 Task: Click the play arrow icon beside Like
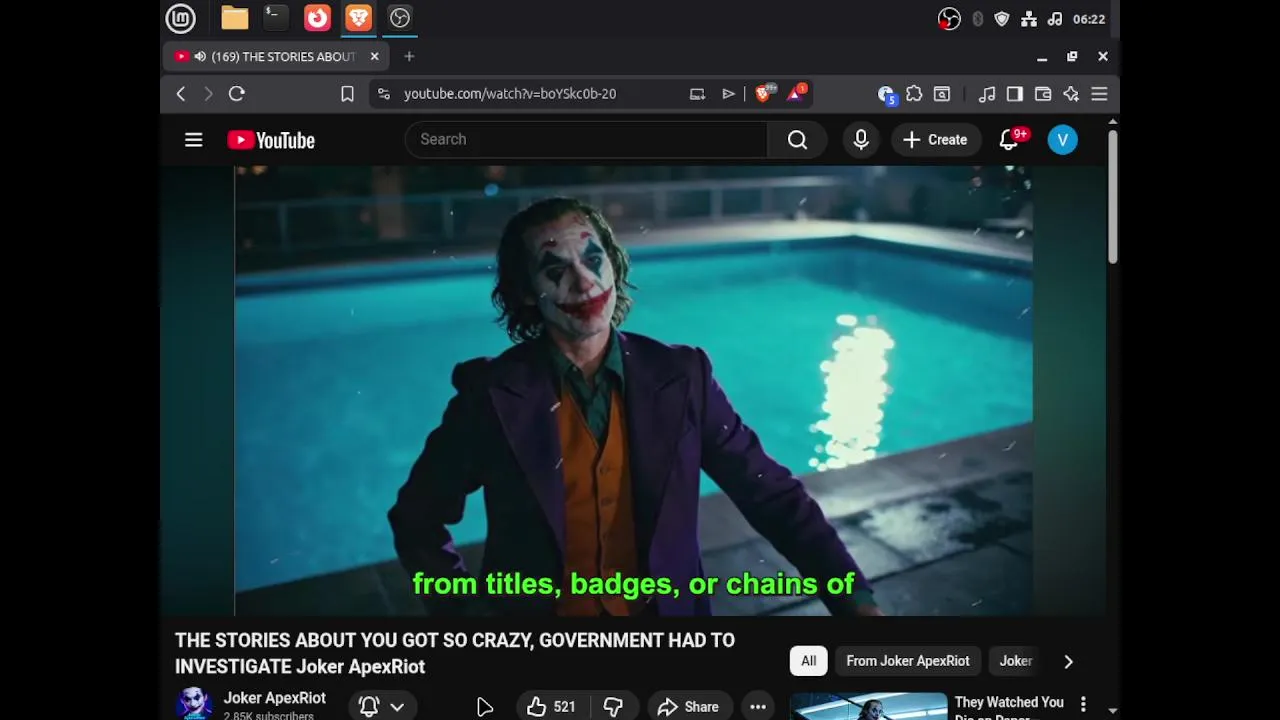coord(485,707)
